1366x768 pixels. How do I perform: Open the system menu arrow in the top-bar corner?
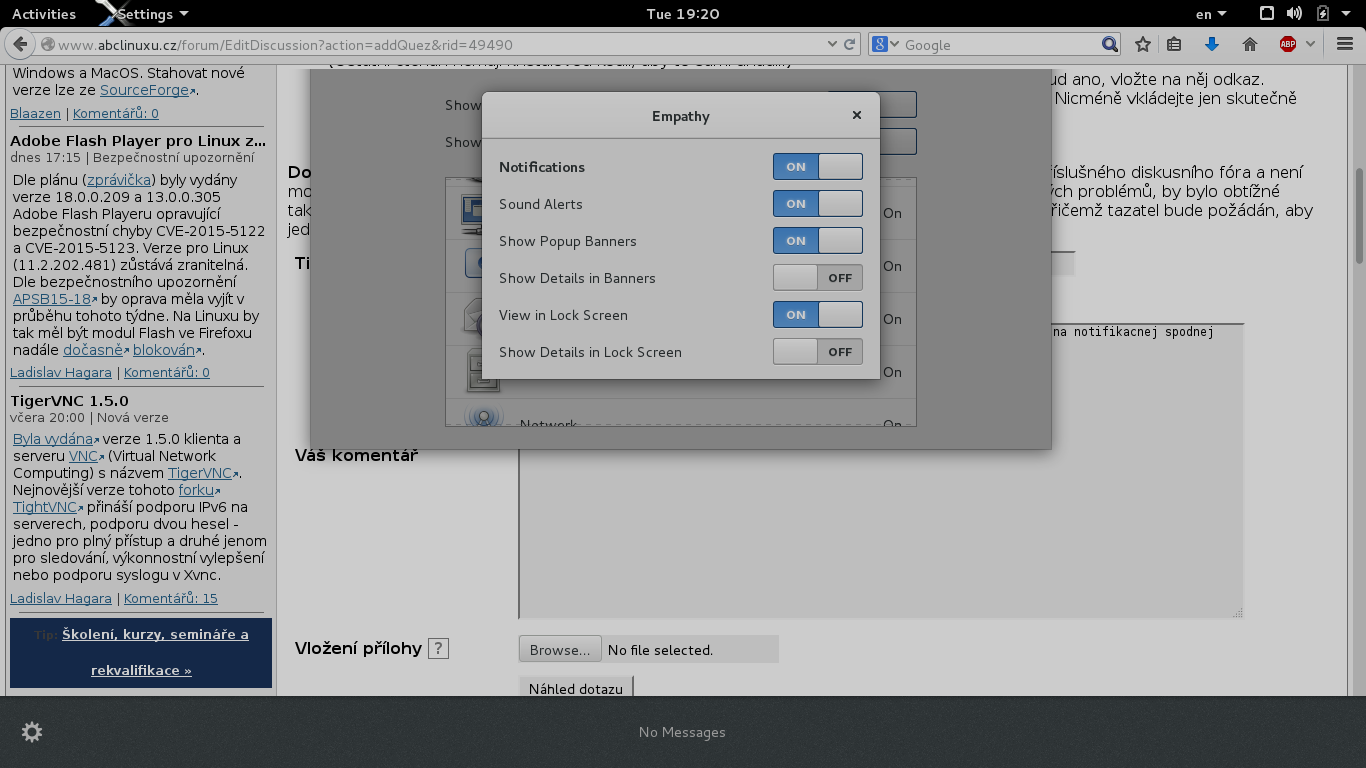1347,14
